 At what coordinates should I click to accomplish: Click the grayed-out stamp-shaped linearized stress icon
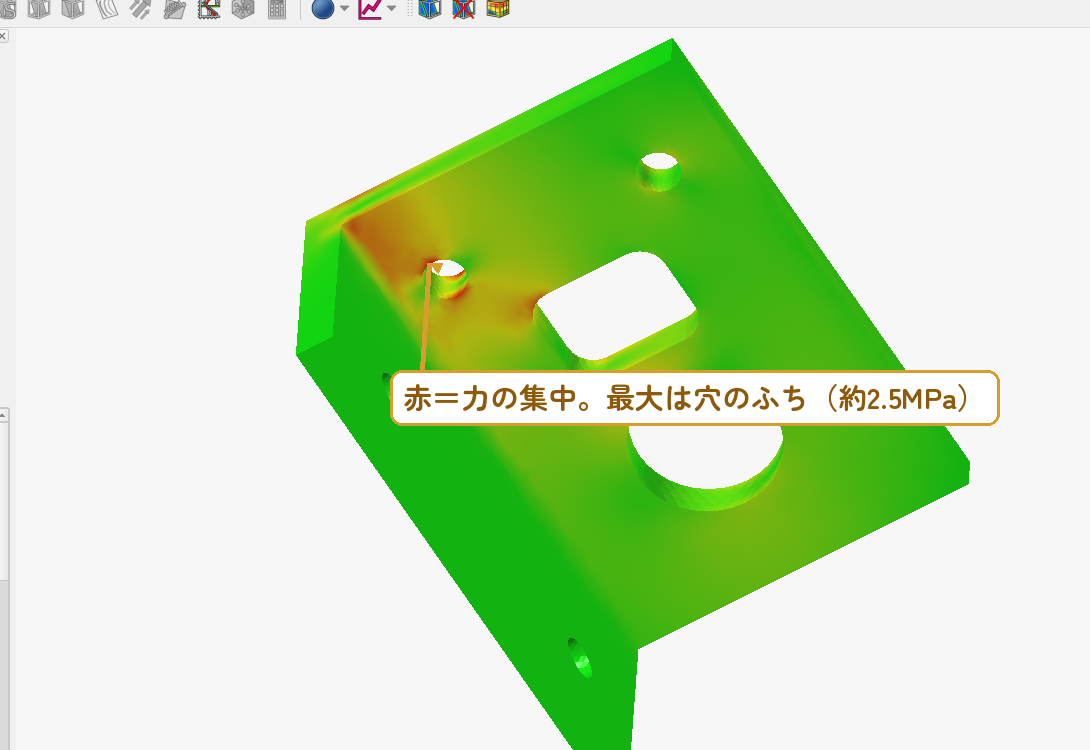(x=209, y=8)
